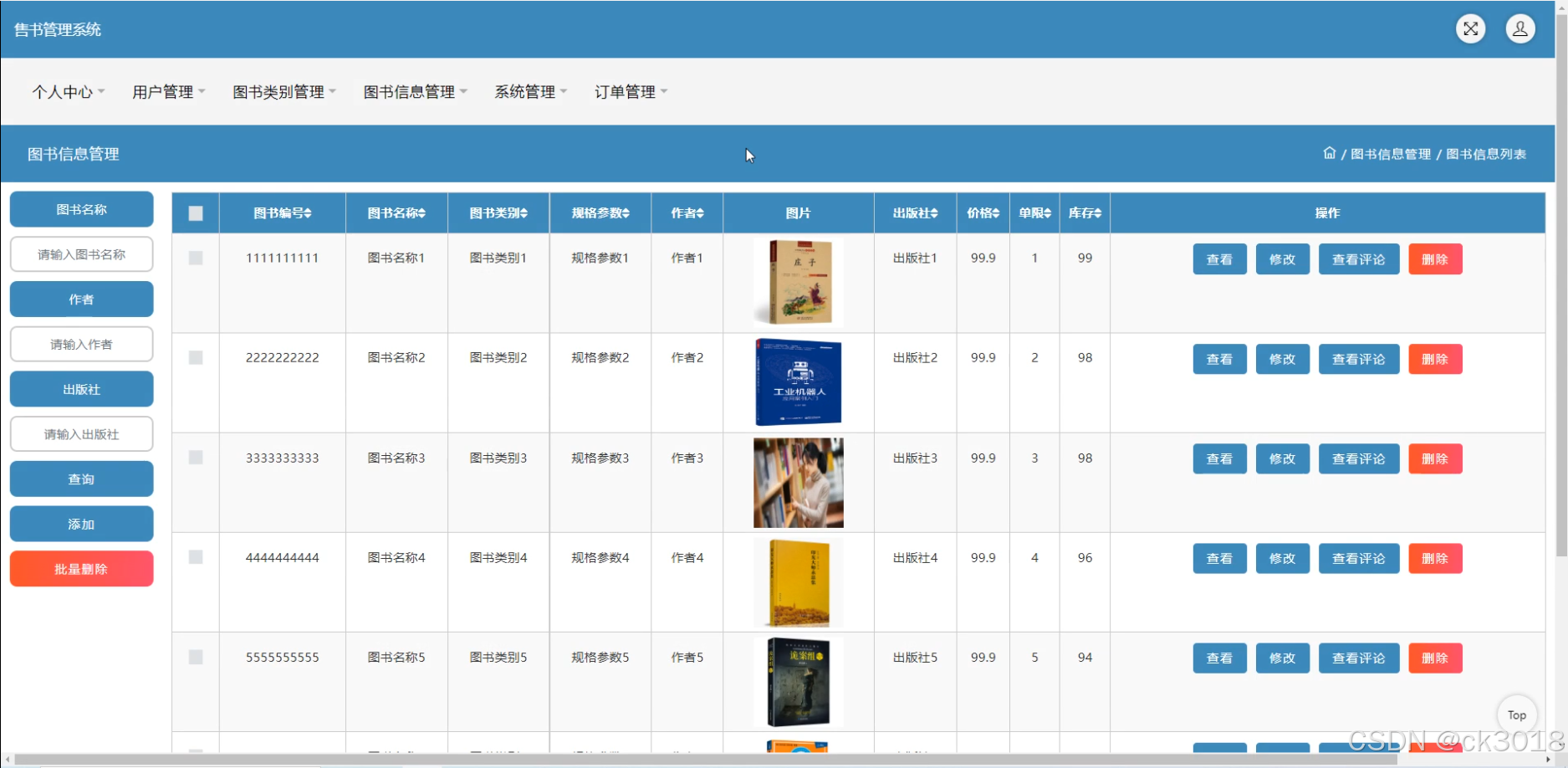
Task: Click 查看 for 图书名称3
Action: [1219, 458]
